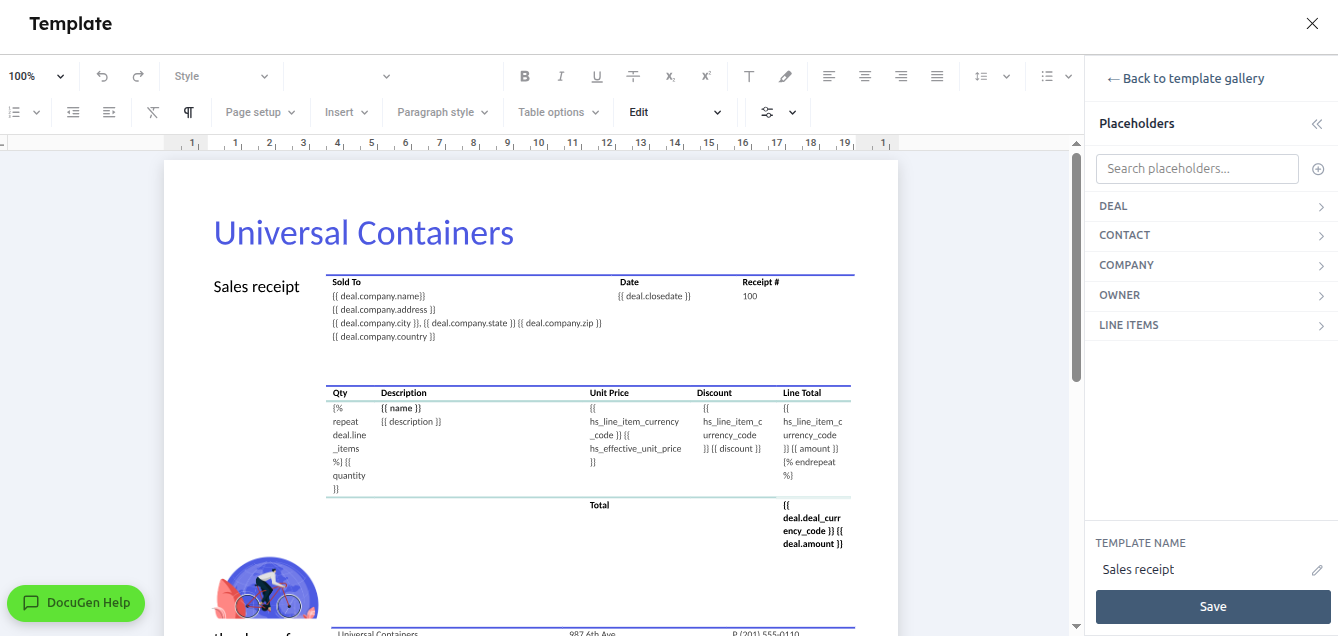Apply italic formatting

click(x=561, y=76)
